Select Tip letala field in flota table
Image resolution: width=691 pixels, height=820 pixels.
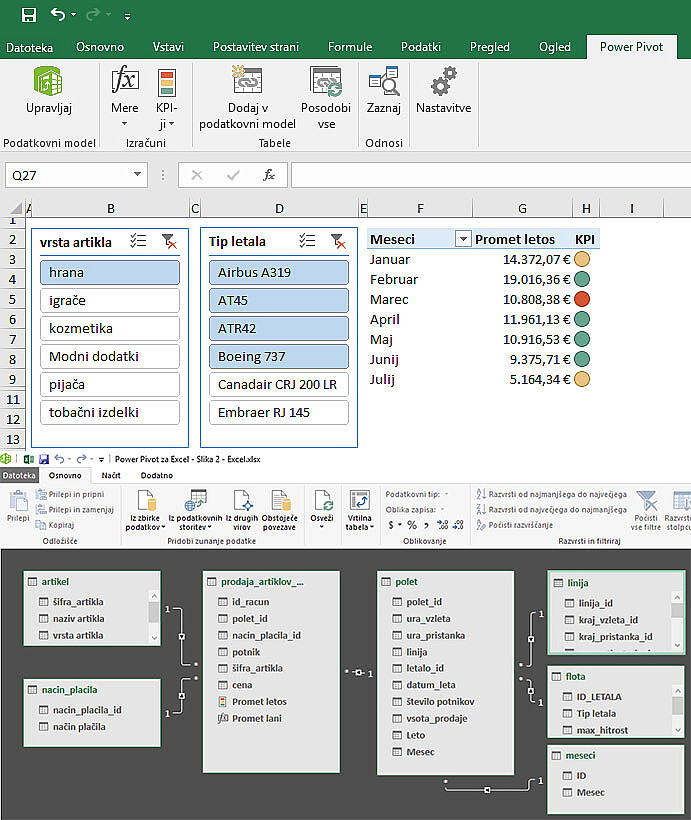[x=590, y=713]
